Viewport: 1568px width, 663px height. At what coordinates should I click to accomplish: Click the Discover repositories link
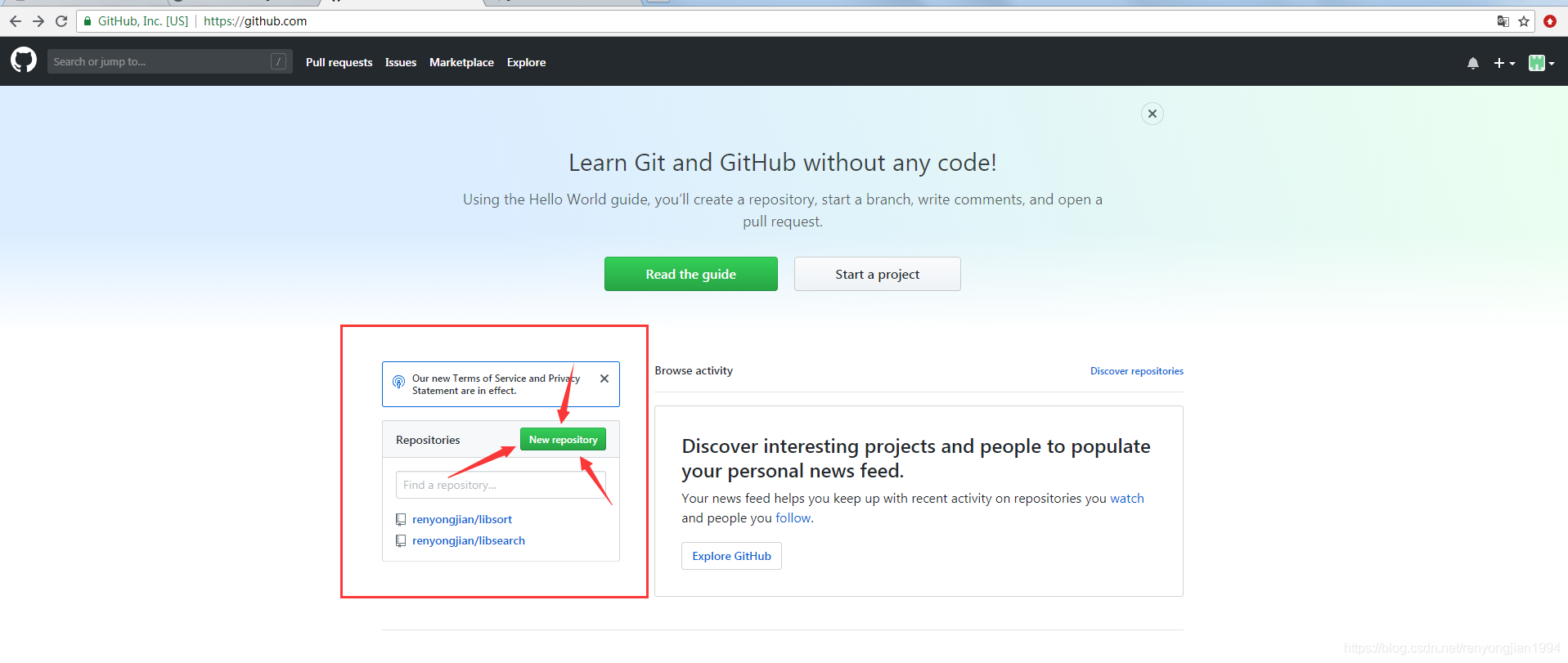1137,371
